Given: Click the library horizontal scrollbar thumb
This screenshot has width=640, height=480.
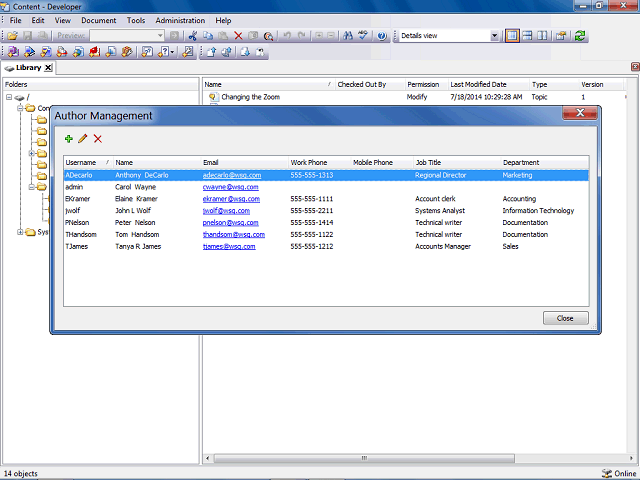Looking at the screenshot, I should [364, 458].
